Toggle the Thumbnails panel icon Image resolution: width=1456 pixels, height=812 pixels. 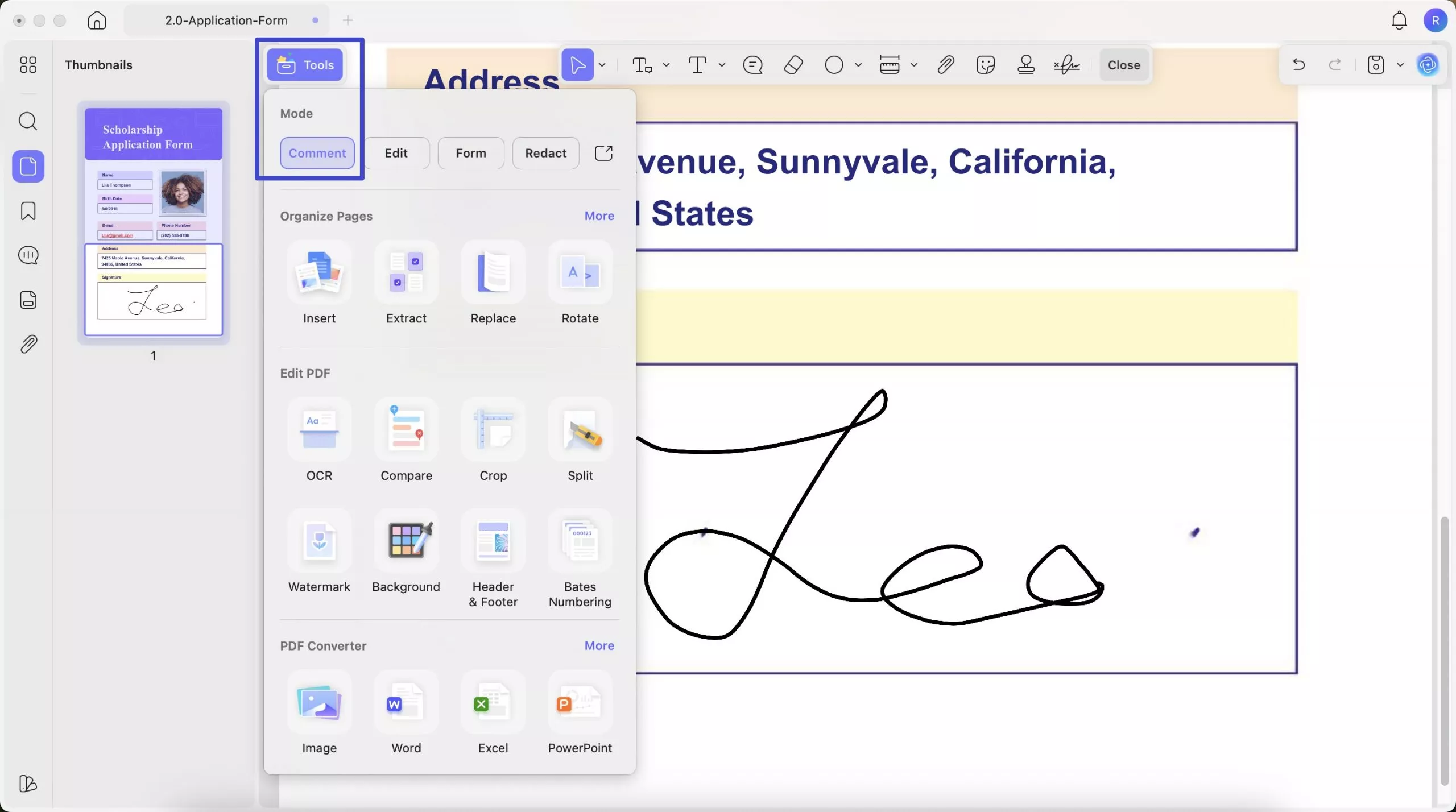pyautogui.click(x=28, y=166)
